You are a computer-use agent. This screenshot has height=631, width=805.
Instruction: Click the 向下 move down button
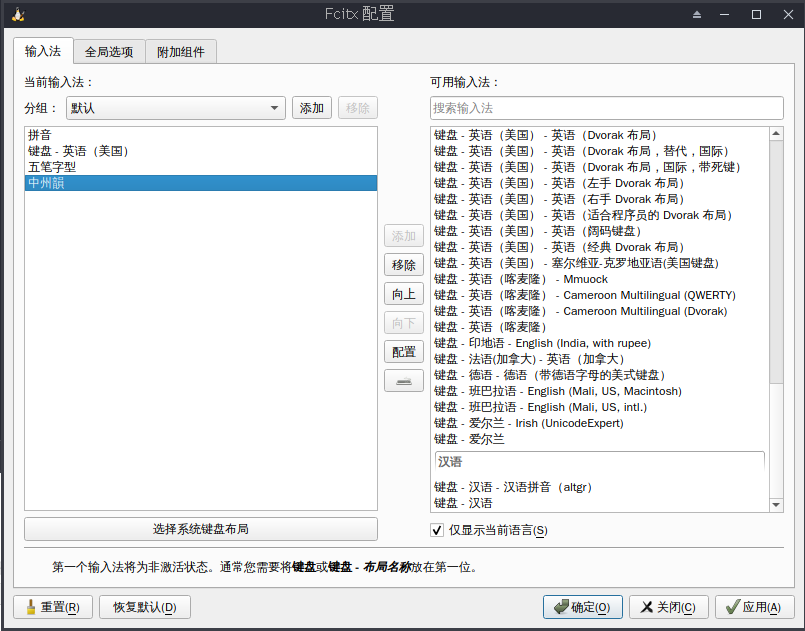tap(404, 323)
